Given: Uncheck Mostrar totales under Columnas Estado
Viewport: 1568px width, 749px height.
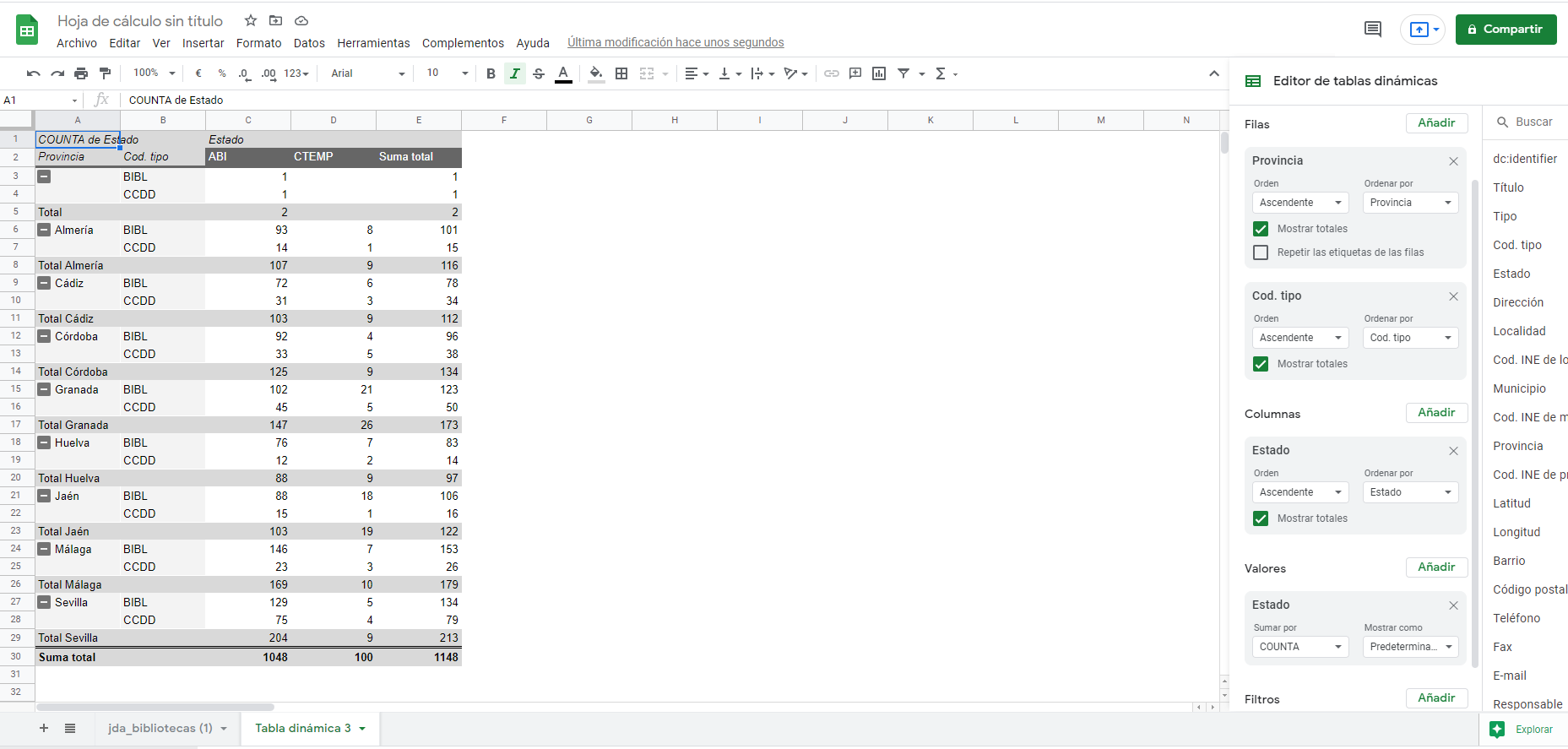Looking at the screenshot, I should click(1261, 518).
